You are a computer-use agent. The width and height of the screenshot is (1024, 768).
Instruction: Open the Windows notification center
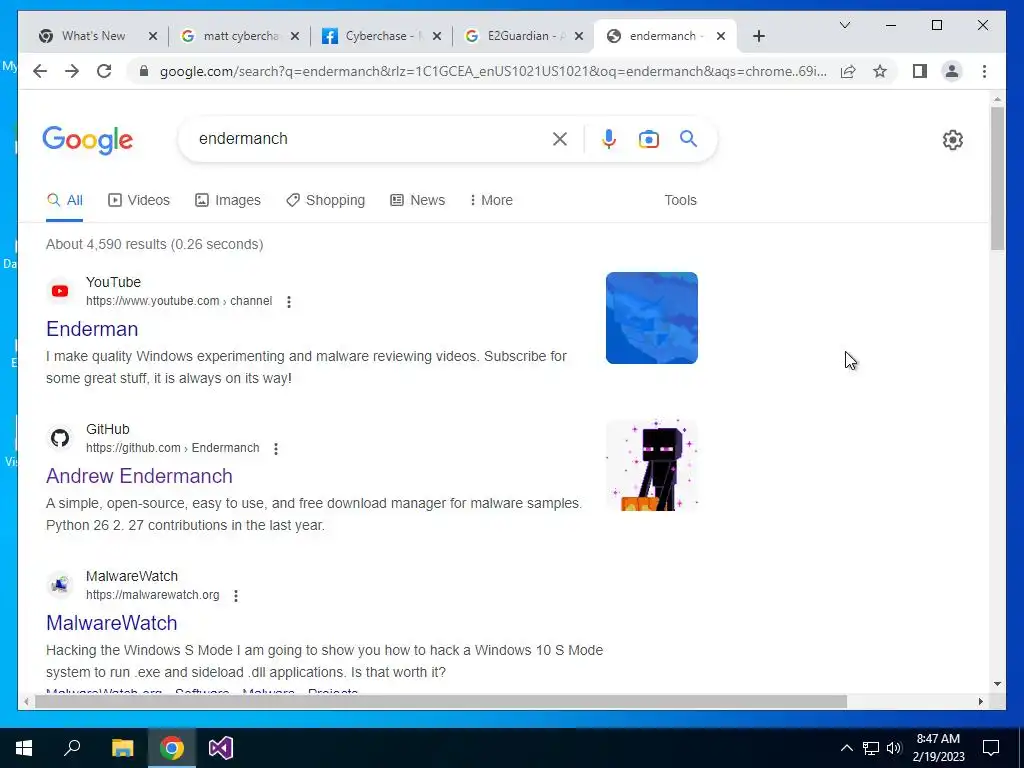tap(991, 748)
